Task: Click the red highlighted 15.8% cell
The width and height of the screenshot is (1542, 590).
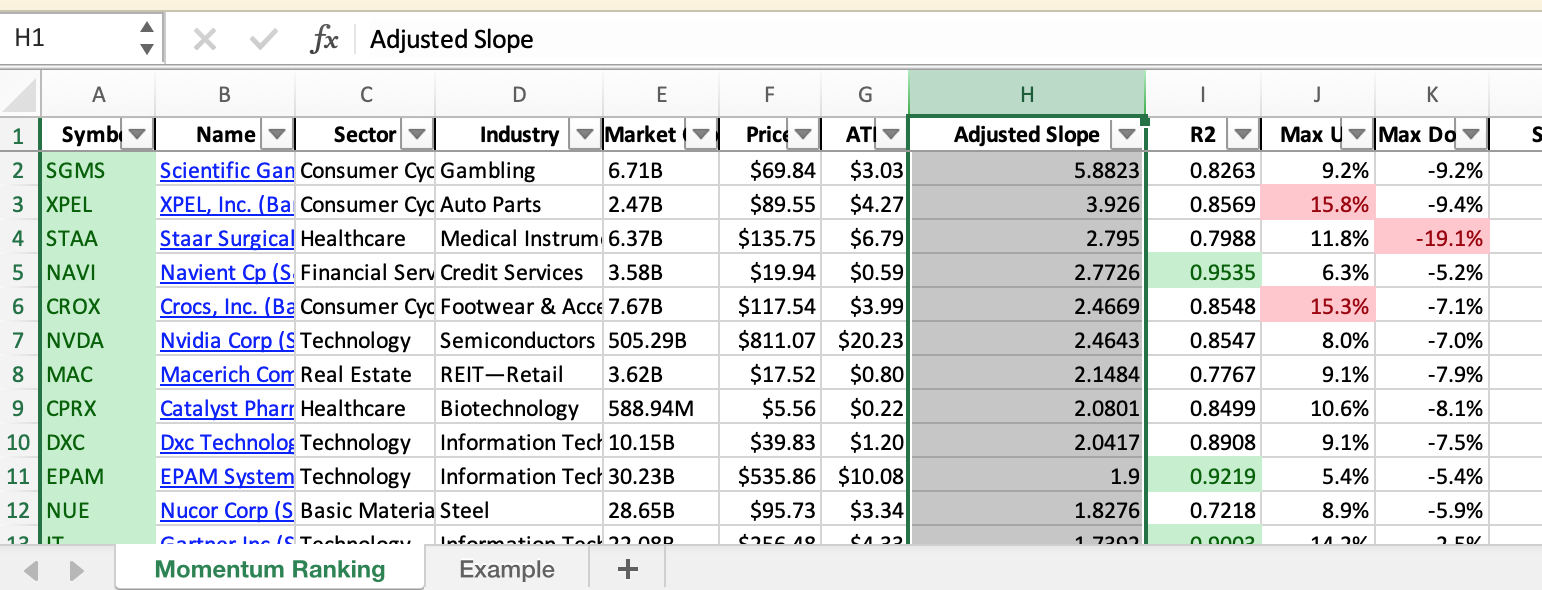Action: click(x=1317, y=205)
